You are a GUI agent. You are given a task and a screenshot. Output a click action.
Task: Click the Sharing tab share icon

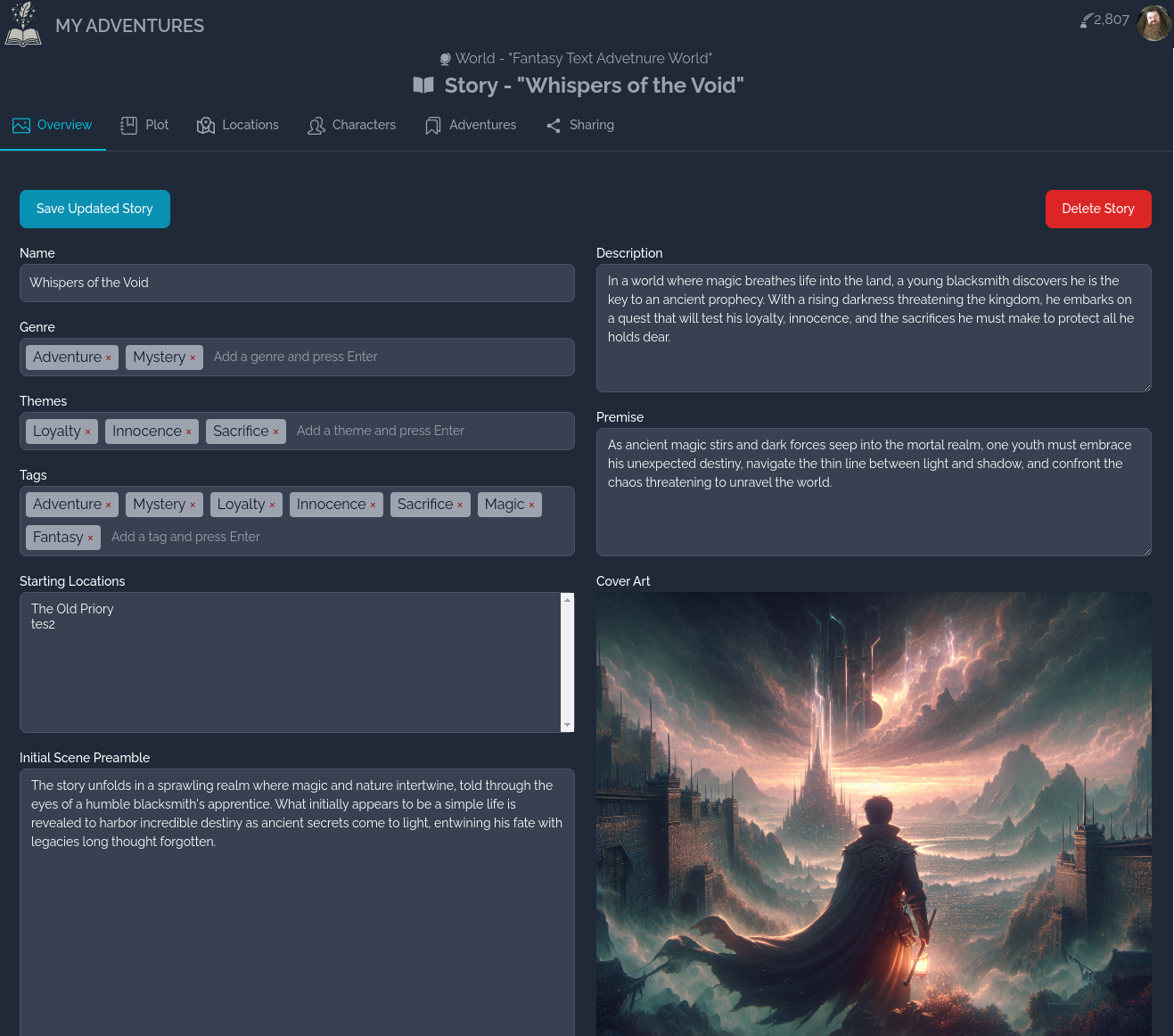554,126
